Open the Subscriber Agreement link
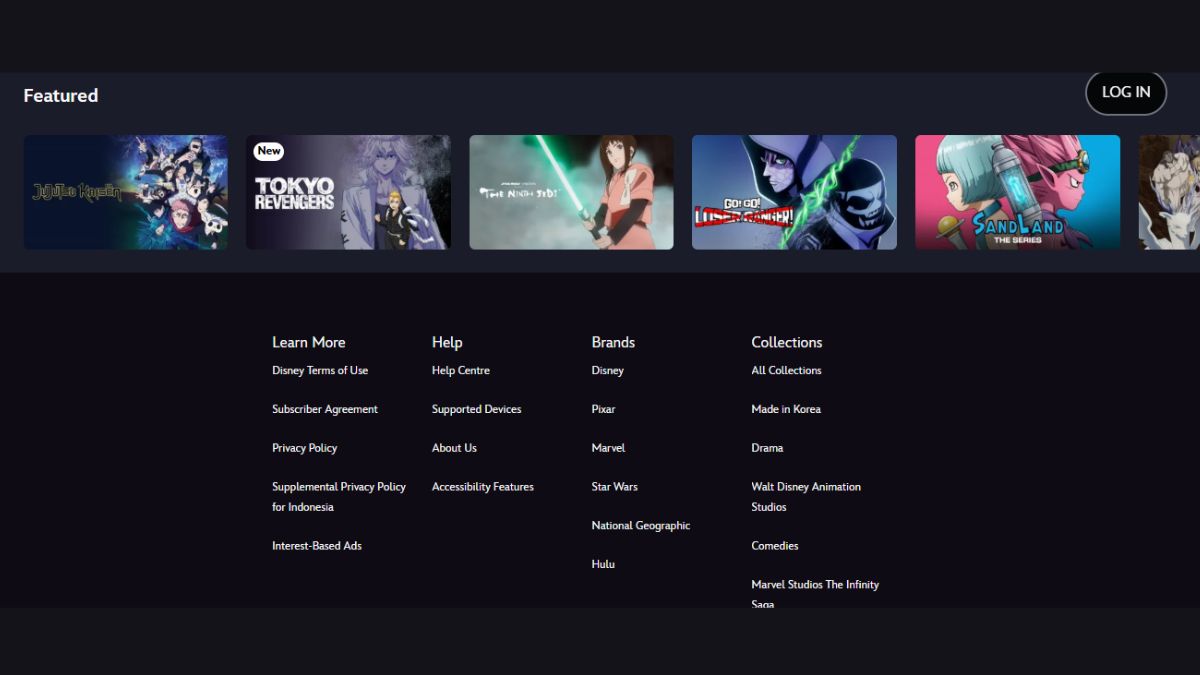1200x675 pixels. 325,410
